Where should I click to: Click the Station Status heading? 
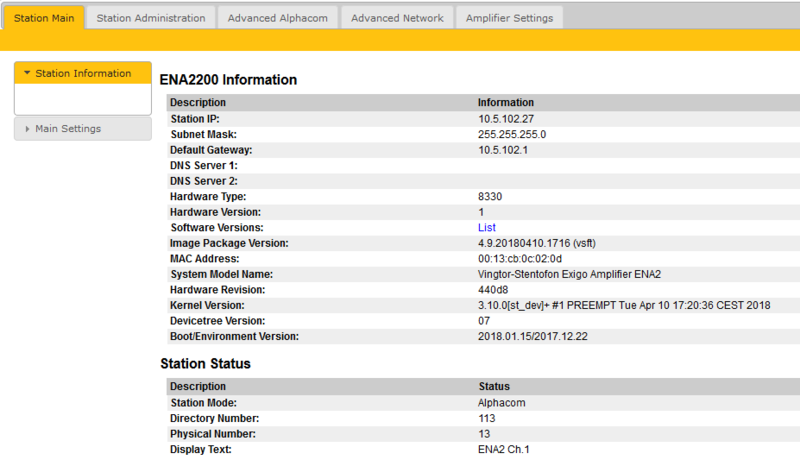tap(205, 364)
